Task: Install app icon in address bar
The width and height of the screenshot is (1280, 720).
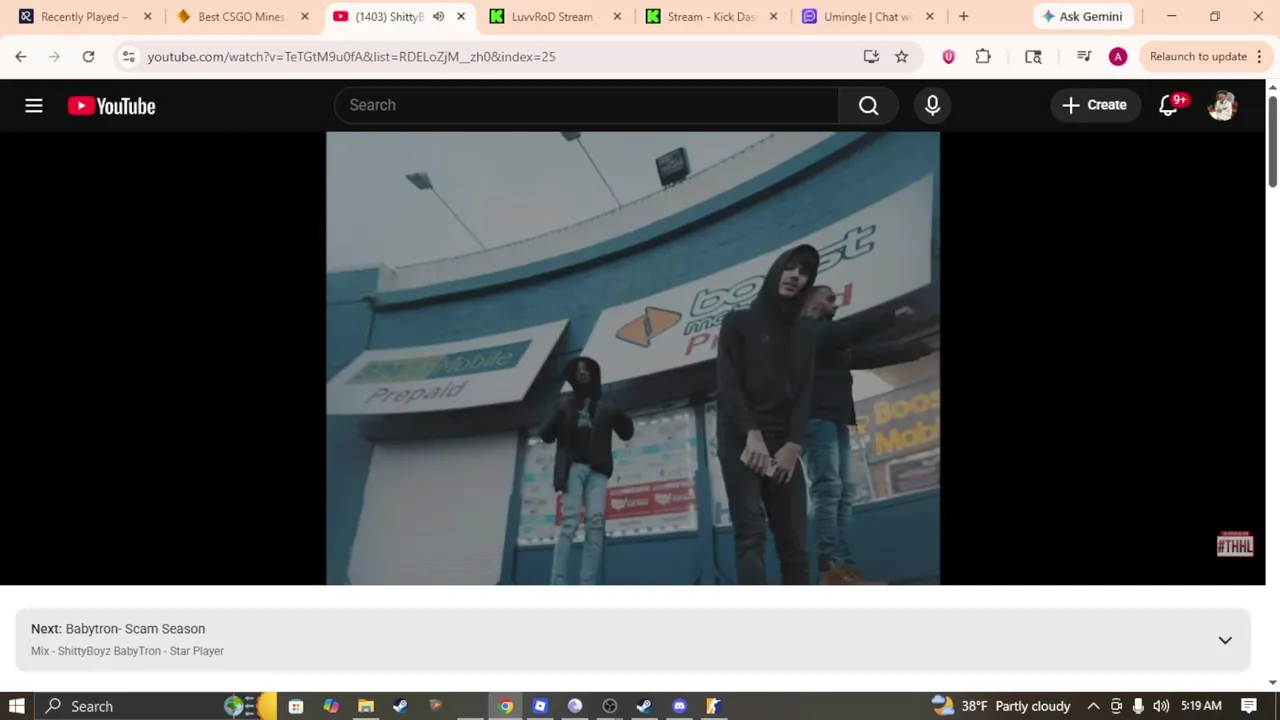Action: pos(871,57)
